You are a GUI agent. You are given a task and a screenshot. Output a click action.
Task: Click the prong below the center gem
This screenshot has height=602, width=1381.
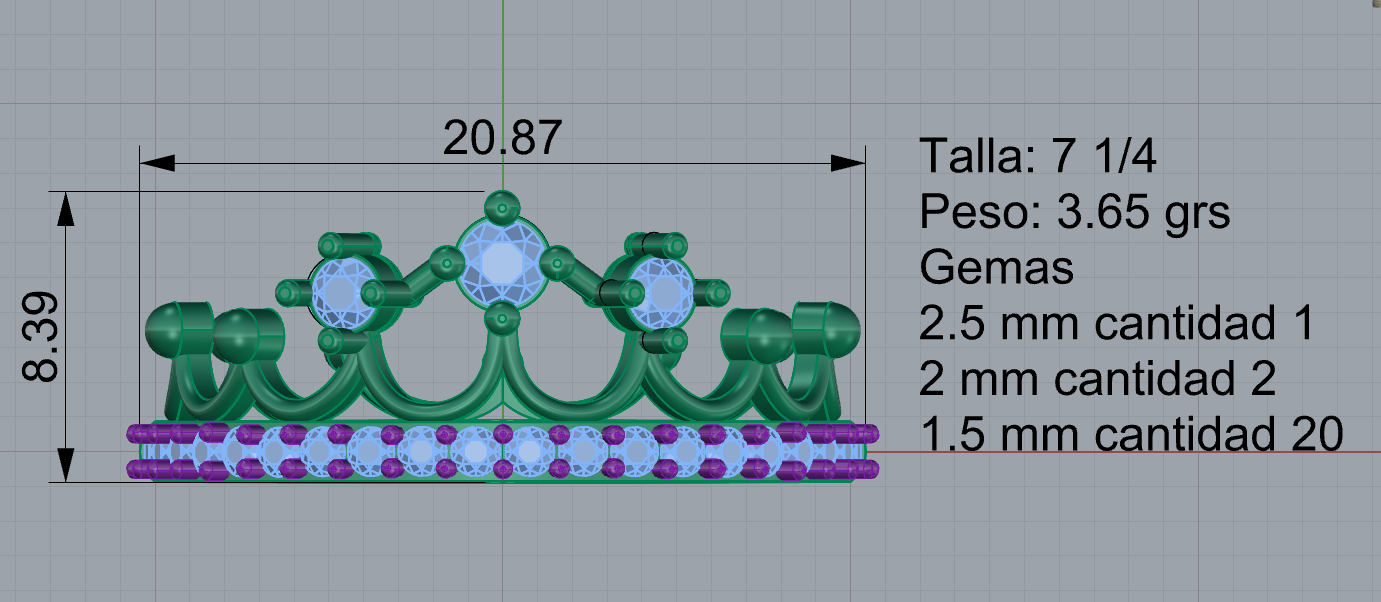(501, 320)
